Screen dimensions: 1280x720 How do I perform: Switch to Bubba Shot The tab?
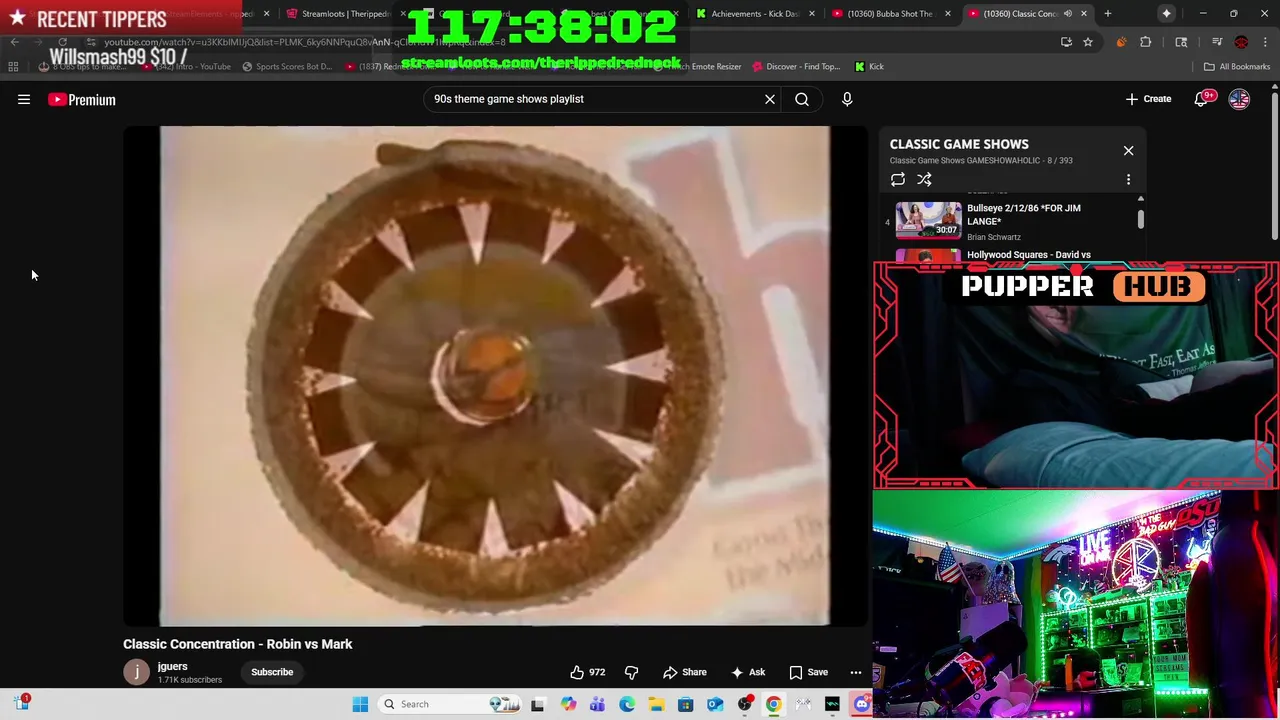(890, 14)
